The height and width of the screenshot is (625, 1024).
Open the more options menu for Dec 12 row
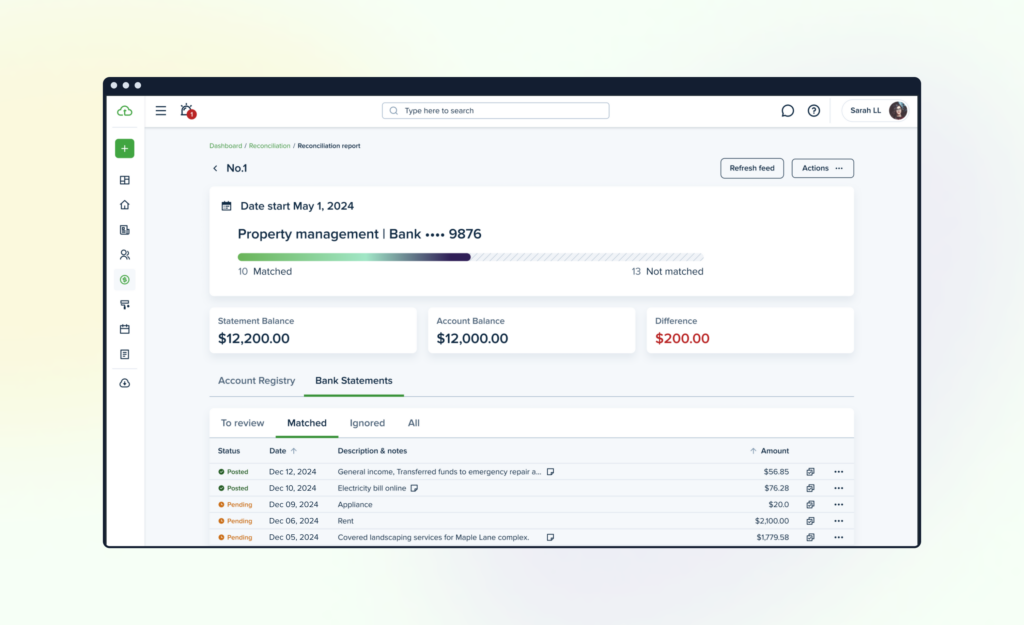point(839,472)
